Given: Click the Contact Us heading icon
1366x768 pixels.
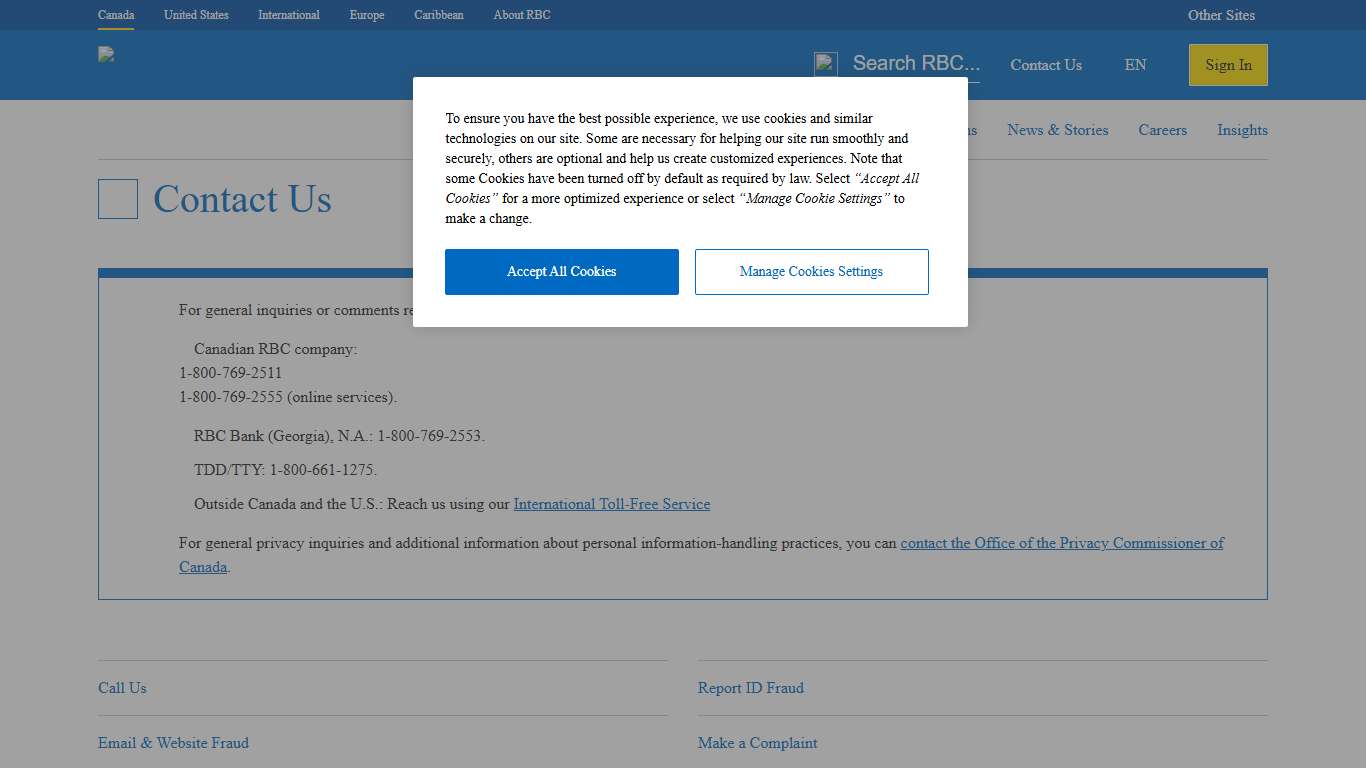Looking at the screenshot, I should click(x=118, y=199).
